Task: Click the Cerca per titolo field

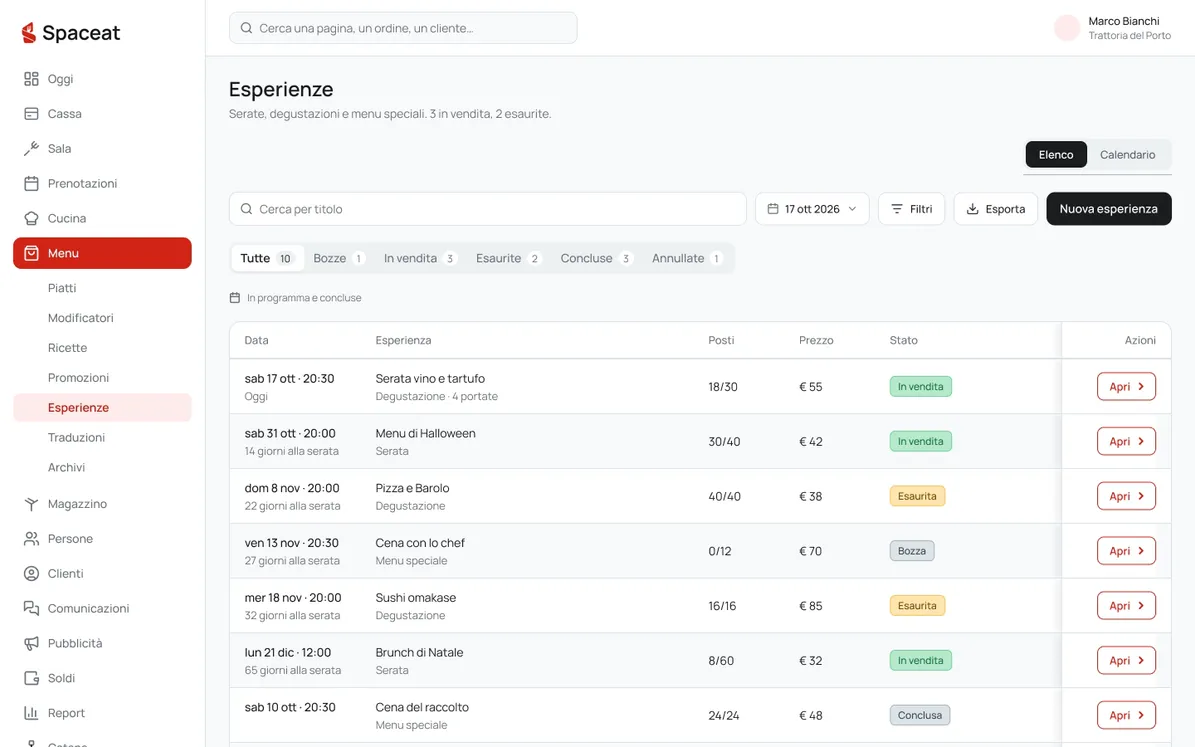Action: 488,209
